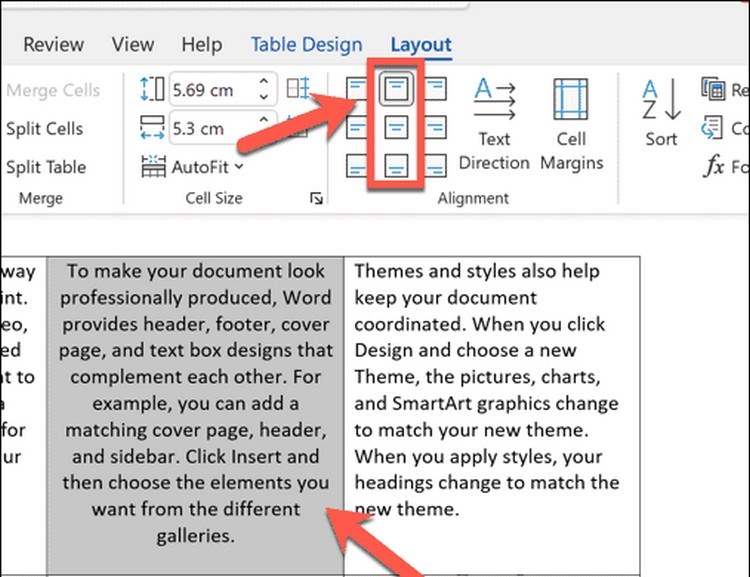This screenshot has height=577, width=750.
Task: Open the Cell Size dialog launcher
Action: pos(316,198)
